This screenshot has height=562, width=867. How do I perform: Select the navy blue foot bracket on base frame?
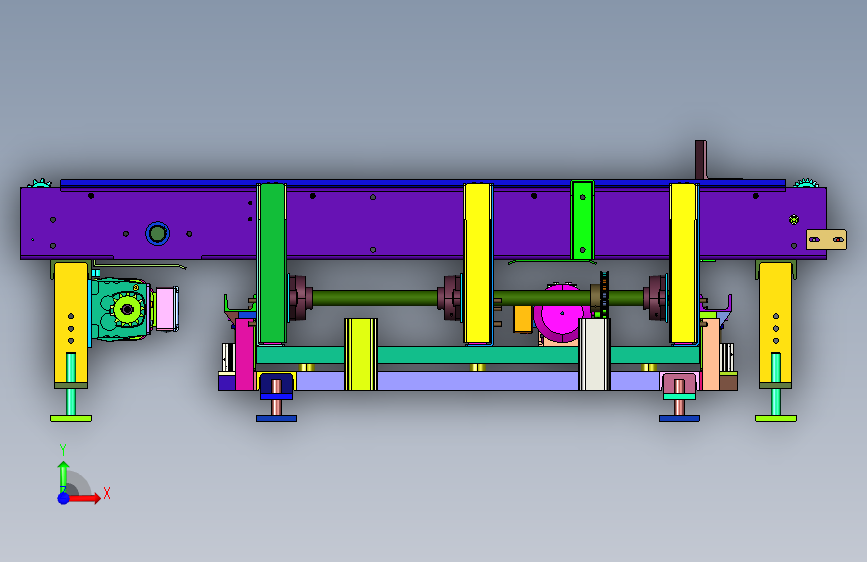coord(276,386)
